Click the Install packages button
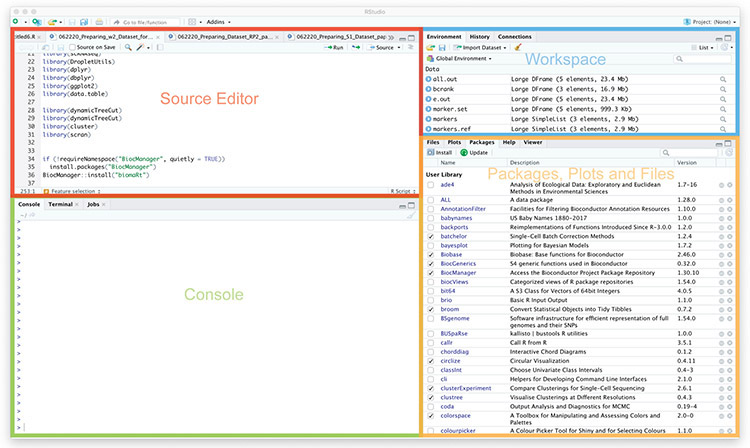The width and height of the screenshot is (750, 448). (440, 153)
